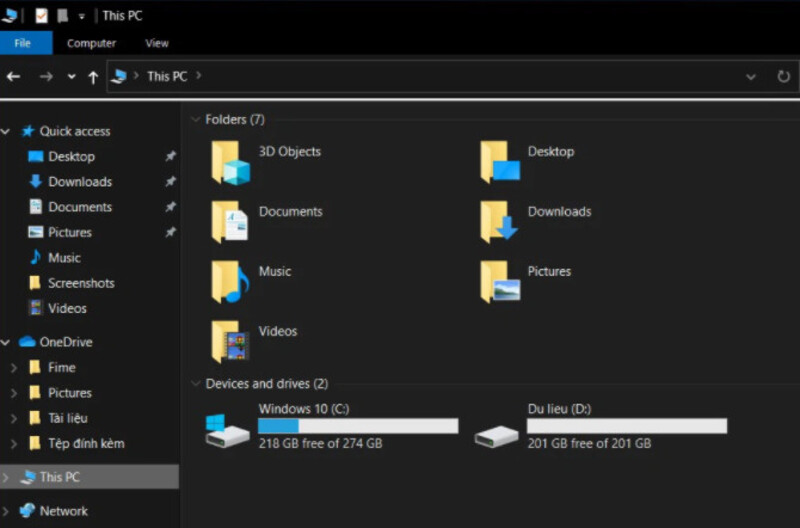
Task: Select Network in the navigation pane
Action: (63, 511)
